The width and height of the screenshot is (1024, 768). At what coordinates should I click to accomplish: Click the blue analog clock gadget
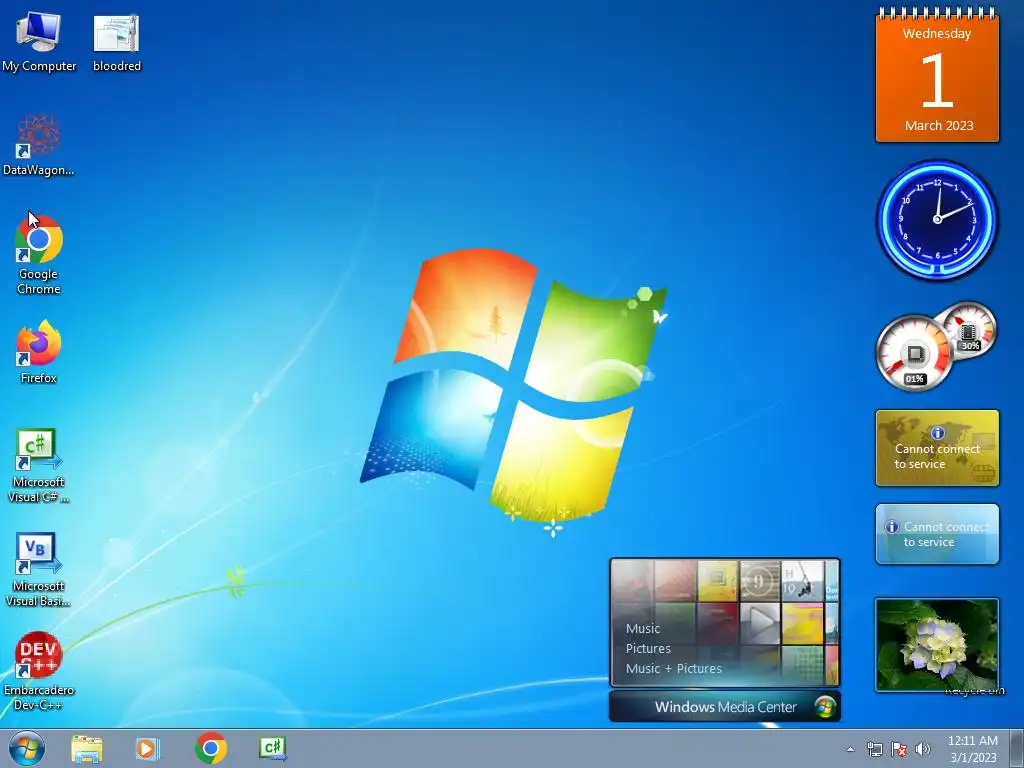click(x=937, y=219)
